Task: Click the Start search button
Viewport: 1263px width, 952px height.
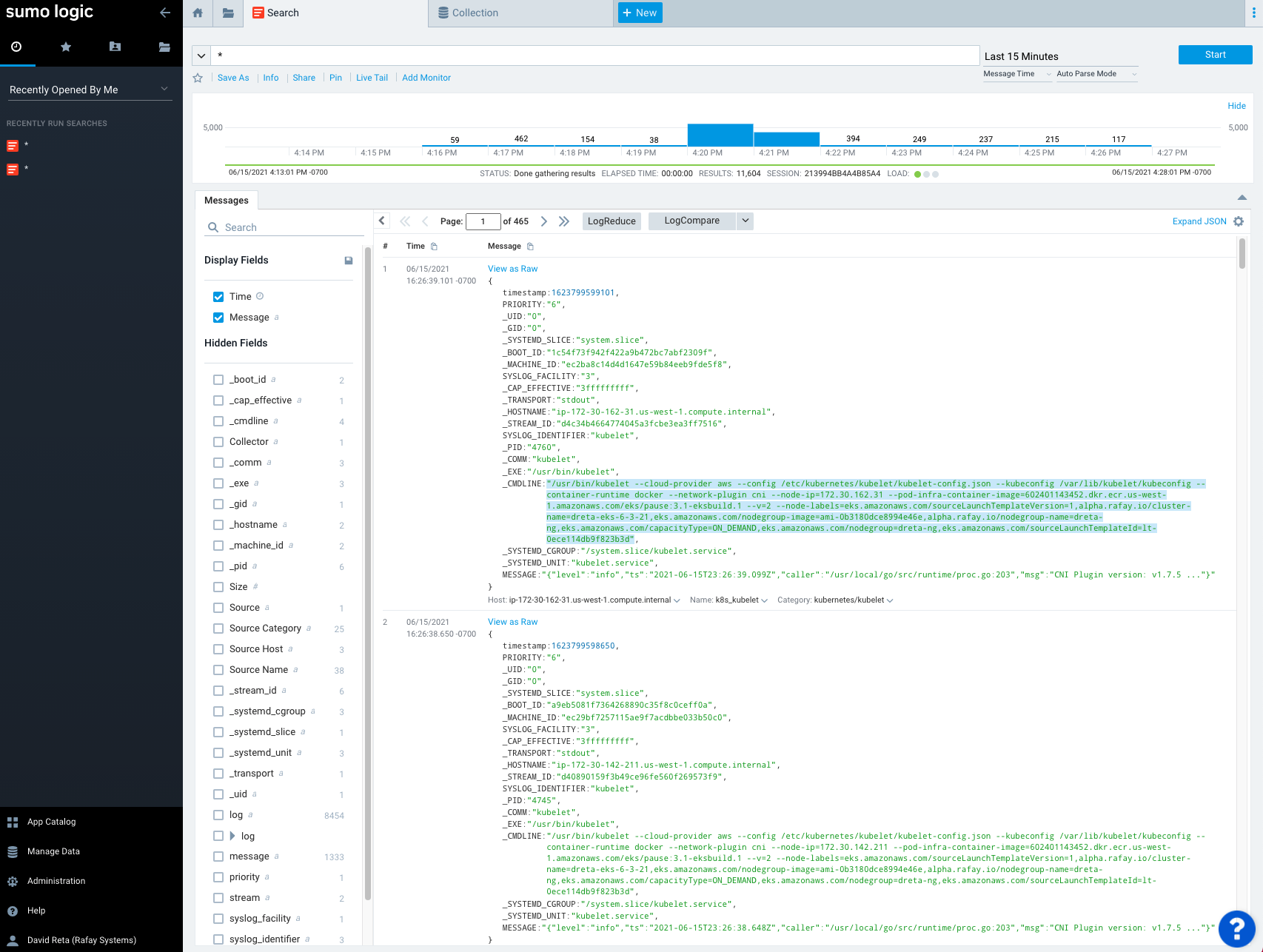Action: coord(1215,55)
